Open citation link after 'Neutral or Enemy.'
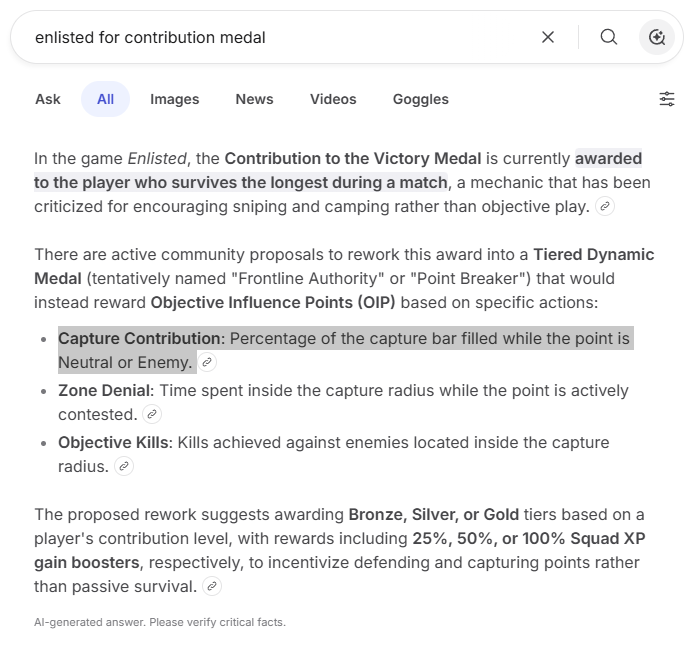 click(207, 363)
